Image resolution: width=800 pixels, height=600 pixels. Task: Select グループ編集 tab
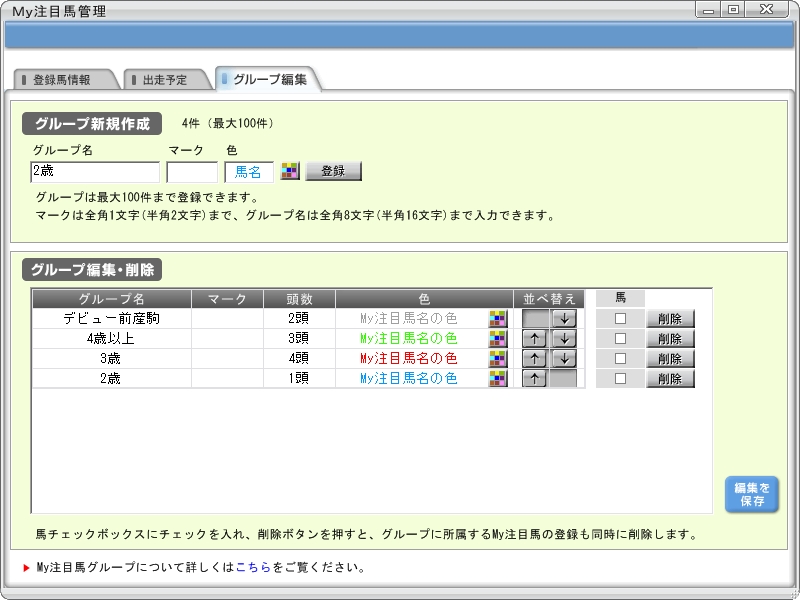point(269,79)
